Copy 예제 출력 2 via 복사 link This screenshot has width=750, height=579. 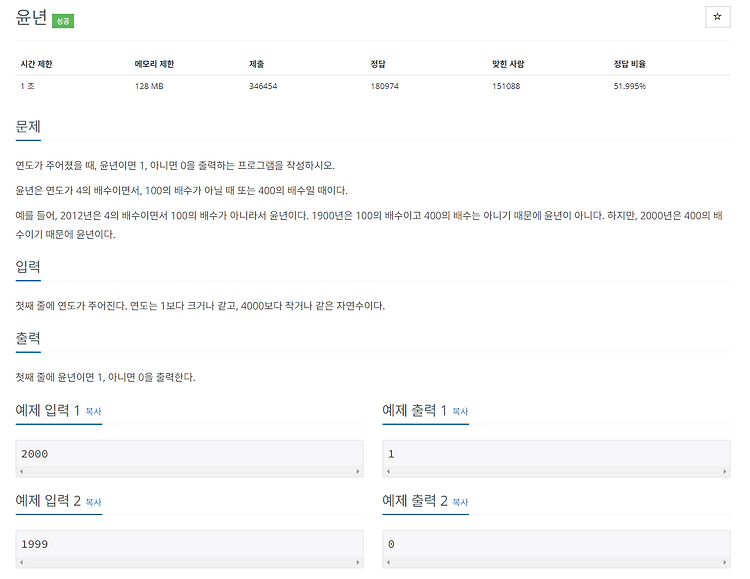(x=460, y=502)
